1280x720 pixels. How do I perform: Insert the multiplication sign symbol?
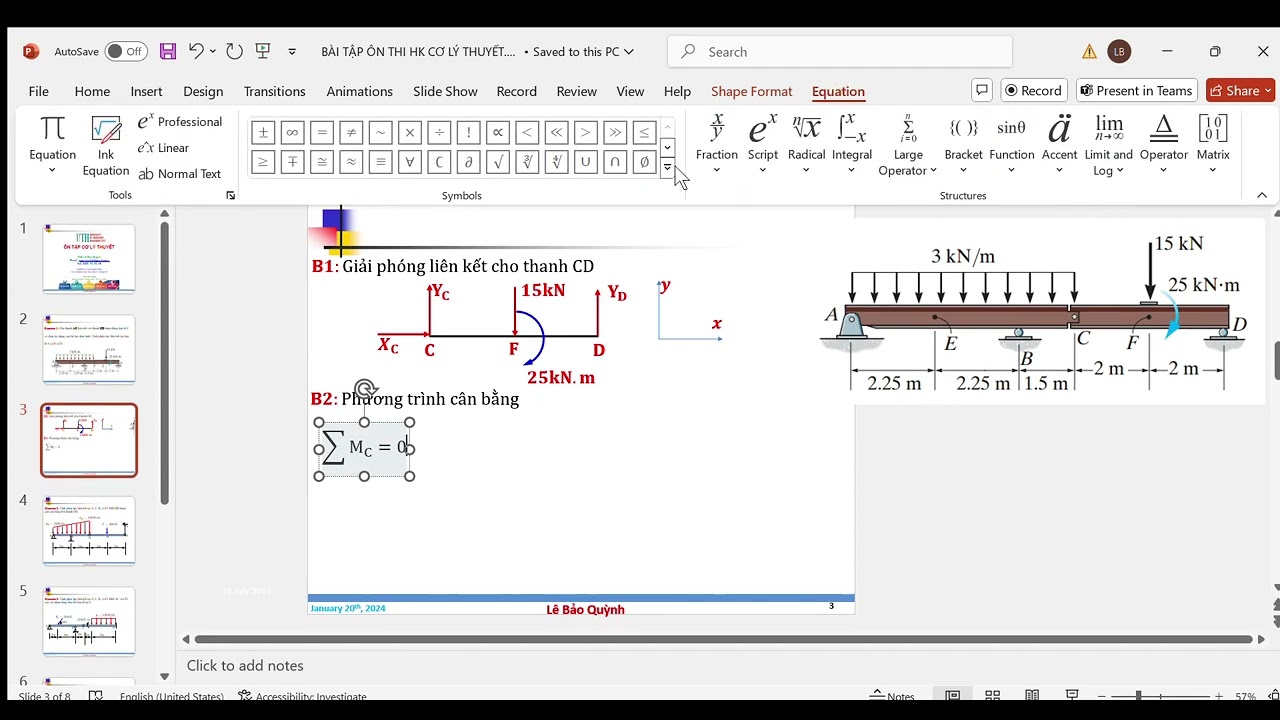[409, 131]
